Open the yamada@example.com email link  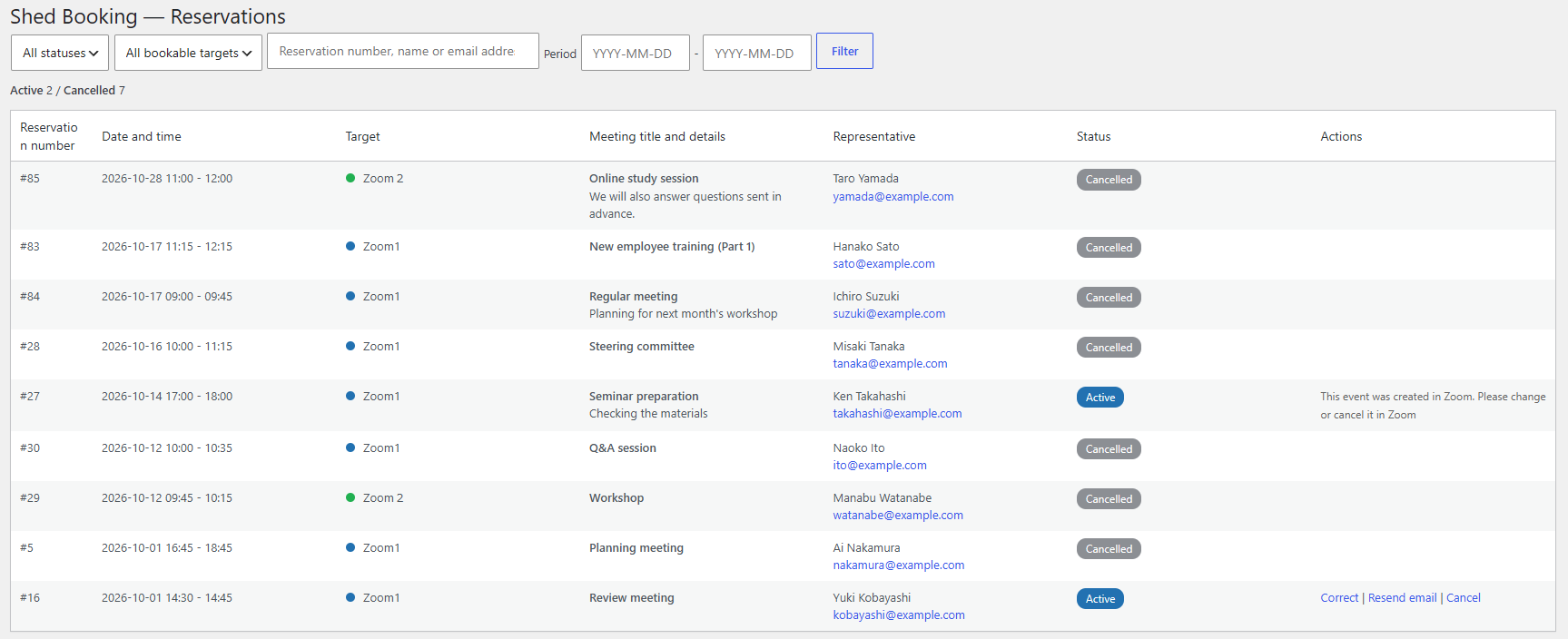coord(893,197)
